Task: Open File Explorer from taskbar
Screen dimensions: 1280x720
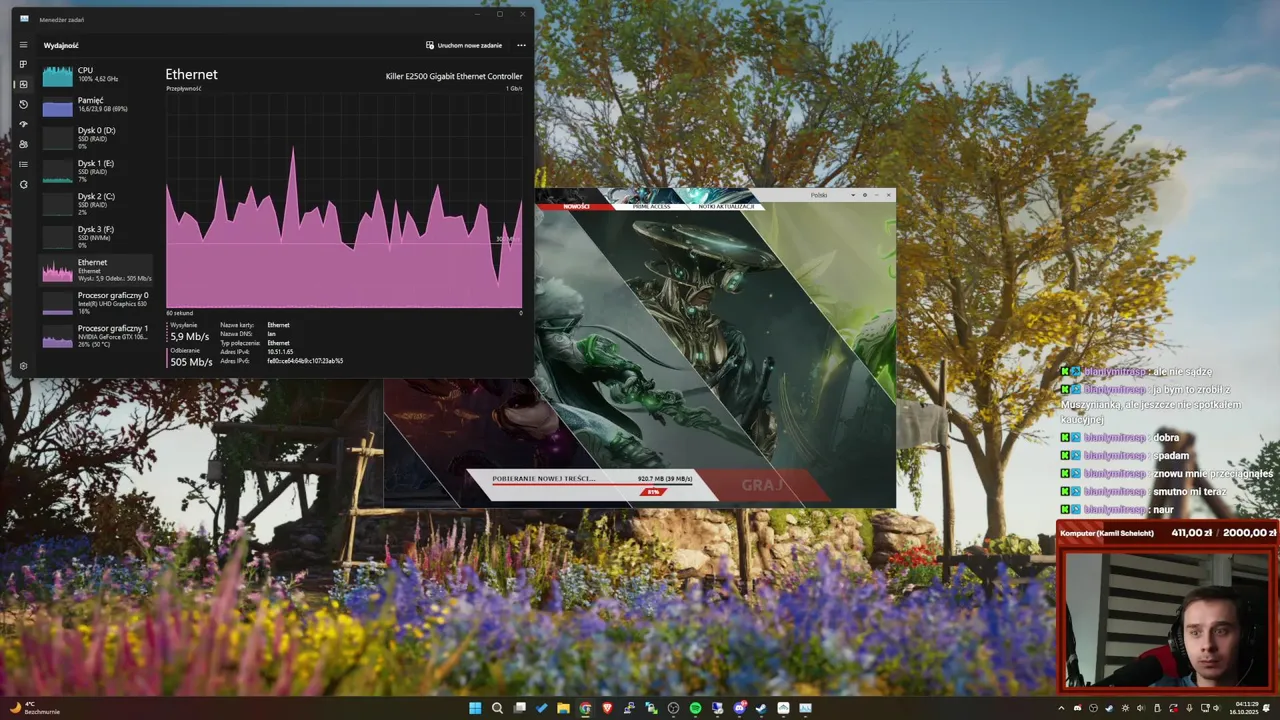Action: pyautogui.click(x=563, y=708)
